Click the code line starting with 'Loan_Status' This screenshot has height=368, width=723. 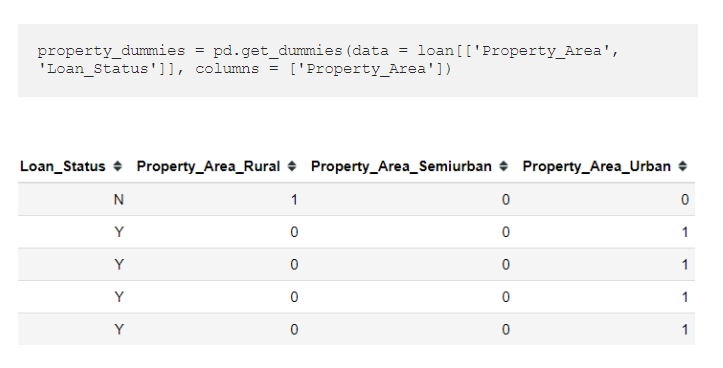click(x=244, y=69)
